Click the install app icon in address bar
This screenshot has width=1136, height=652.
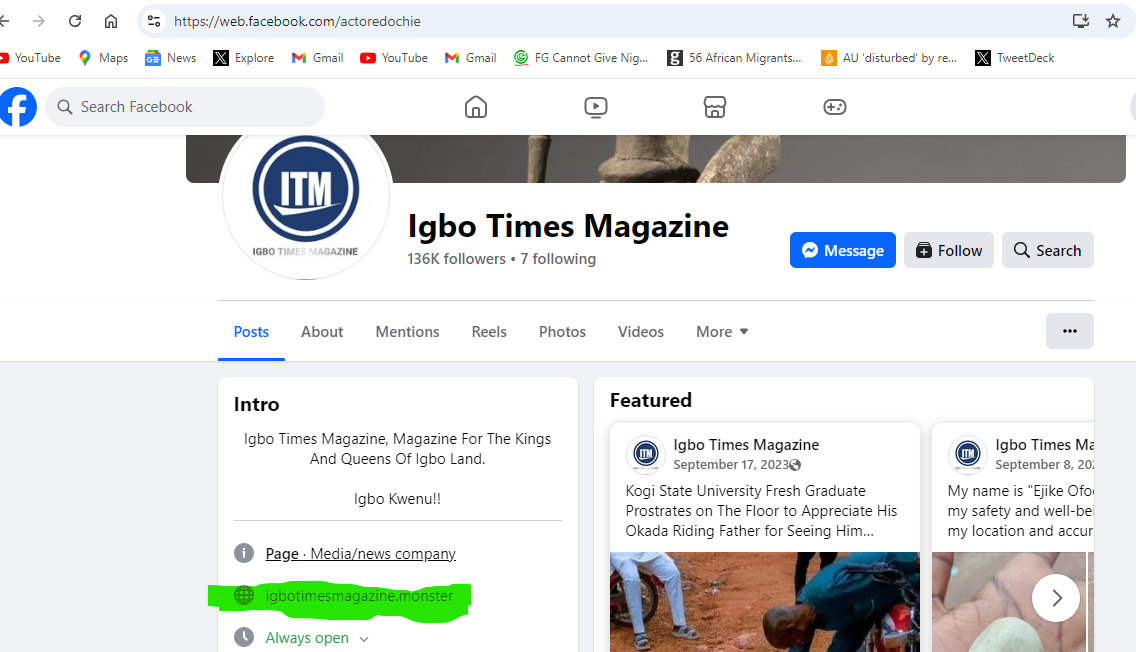click(1080, 21)
